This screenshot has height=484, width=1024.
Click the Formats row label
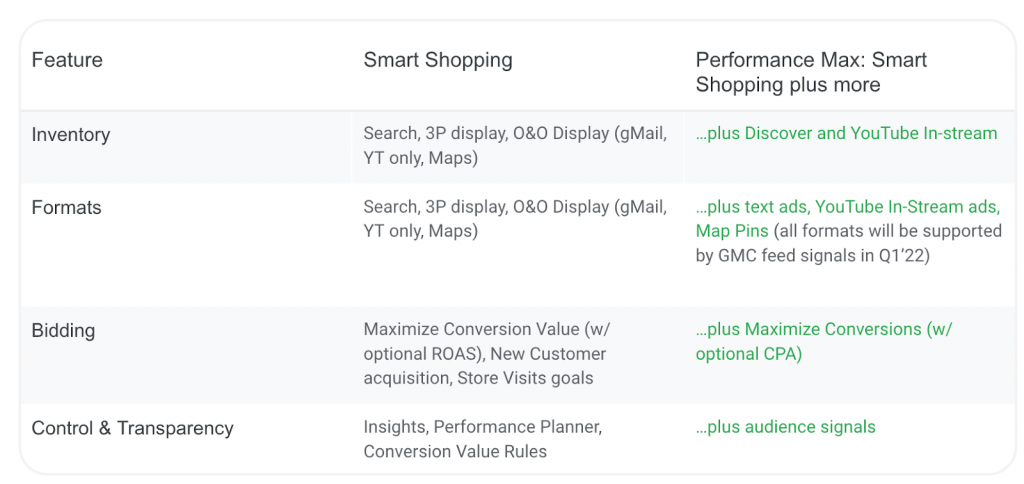pyautogui.click(x=66, y=208)
